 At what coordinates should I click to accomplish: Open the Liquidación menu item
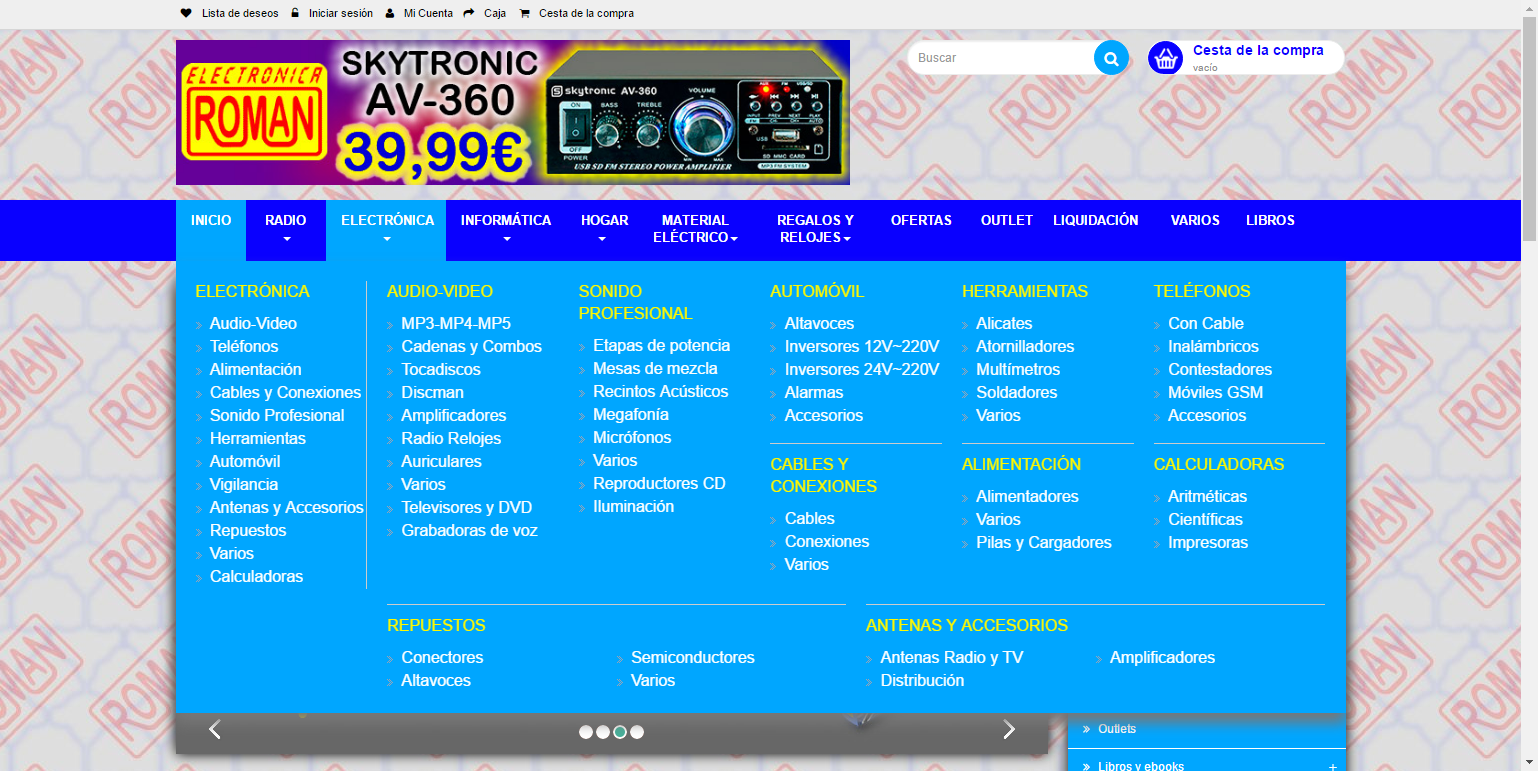point(1095,220)
